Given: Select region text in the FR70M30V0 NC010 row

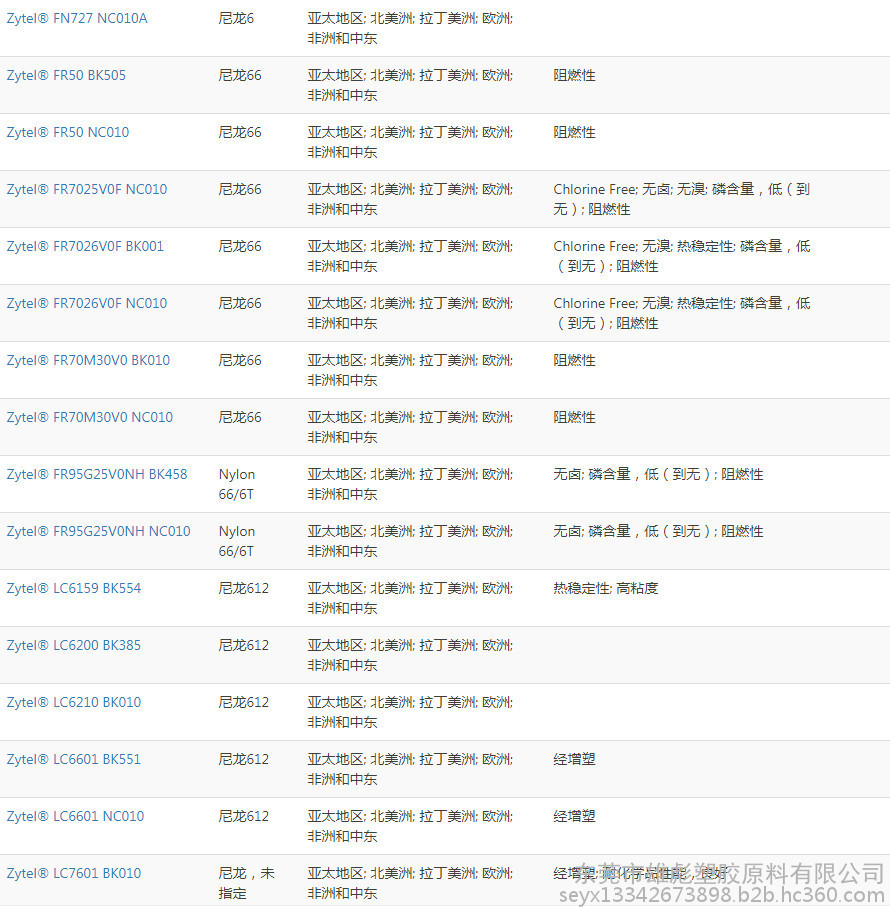Looking at the screenshot, I should (x=410, y=427).
